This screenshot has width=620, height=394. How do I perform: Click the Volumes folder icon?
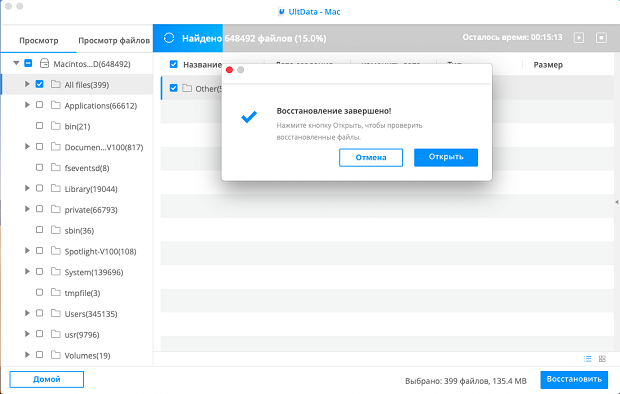pyautogui.click(x=56, y=355)
